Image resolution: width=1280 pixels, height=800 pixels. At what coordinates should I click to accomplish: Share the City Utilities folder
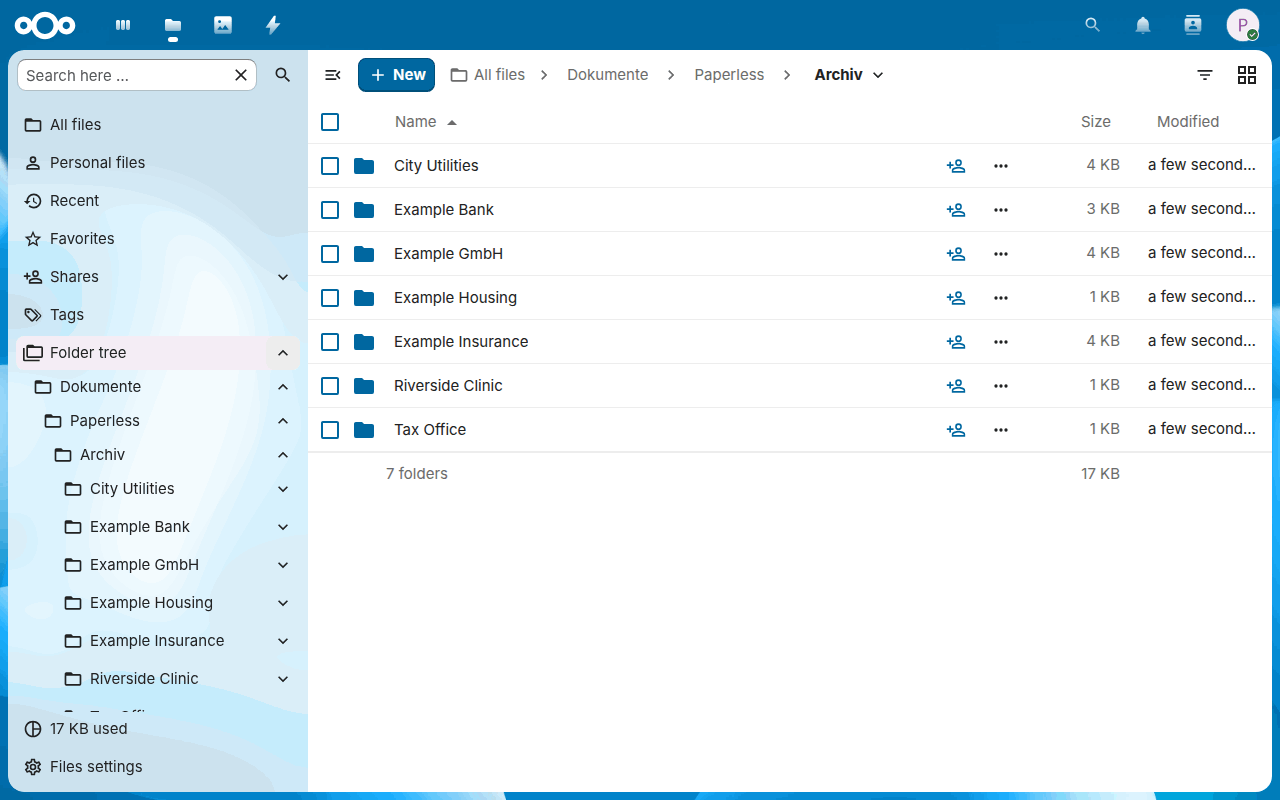click(x=956, y=166)
